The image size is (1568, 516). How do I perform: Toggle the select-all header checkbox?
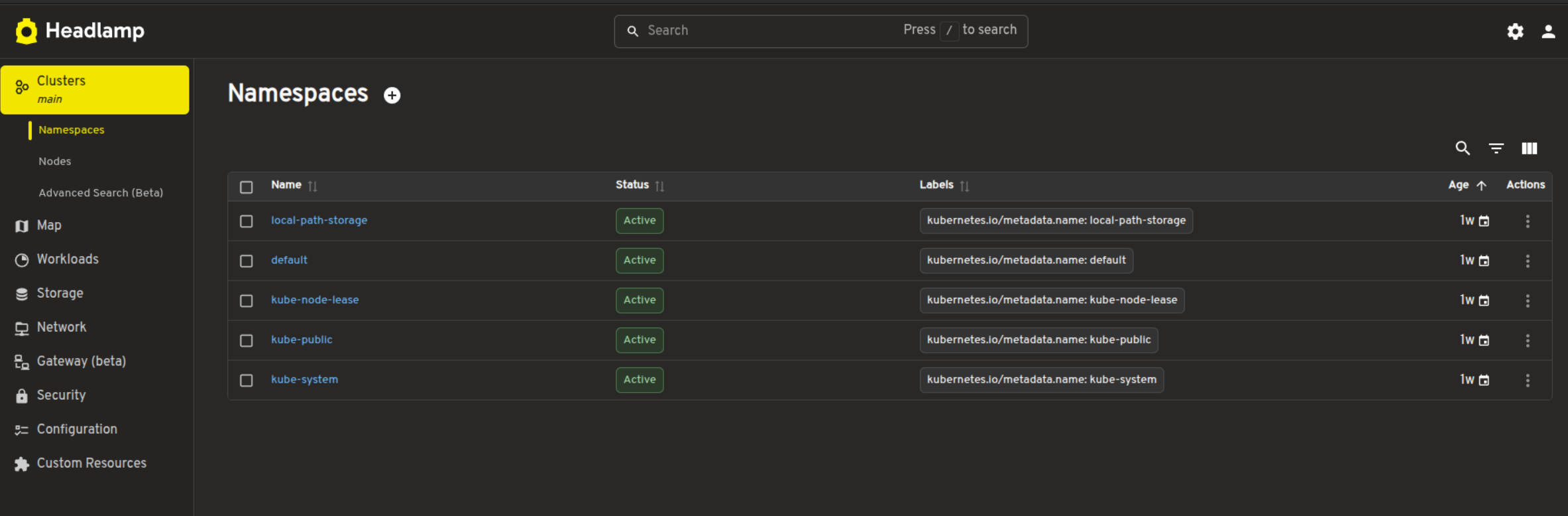click(247, 187)
